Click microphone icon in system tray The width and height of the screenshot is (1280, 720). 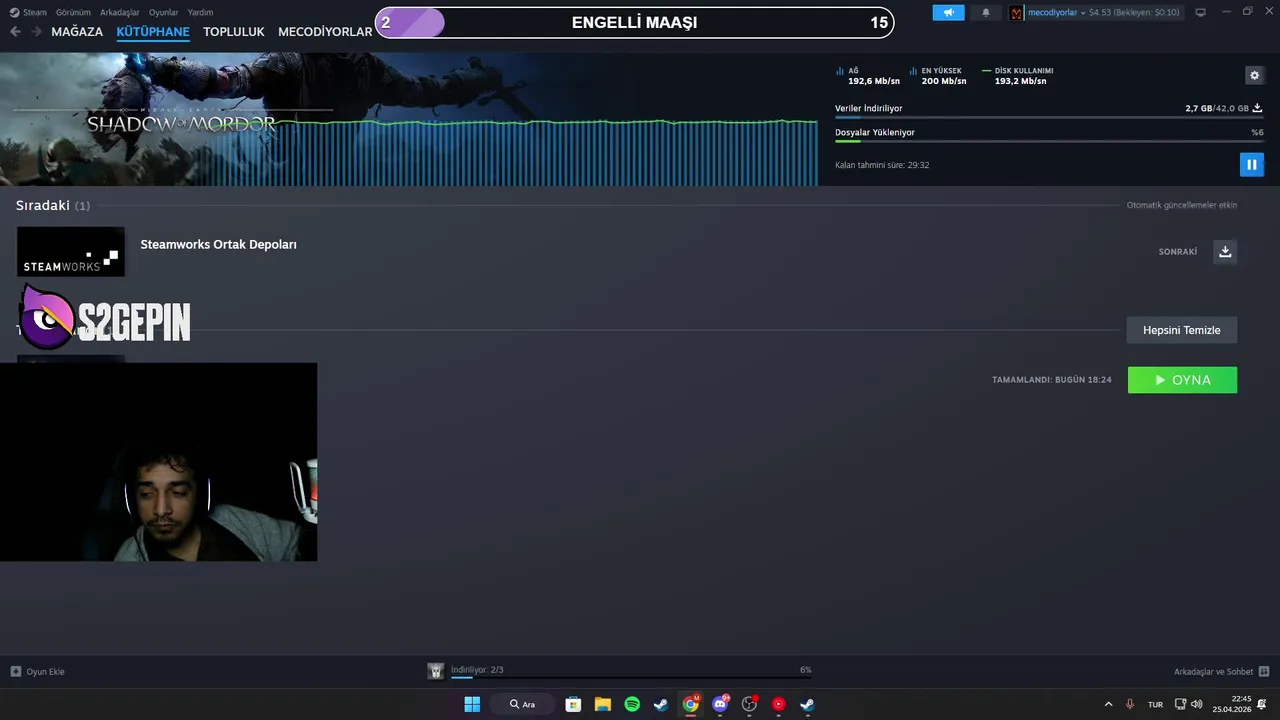(x=1130, y=704)
